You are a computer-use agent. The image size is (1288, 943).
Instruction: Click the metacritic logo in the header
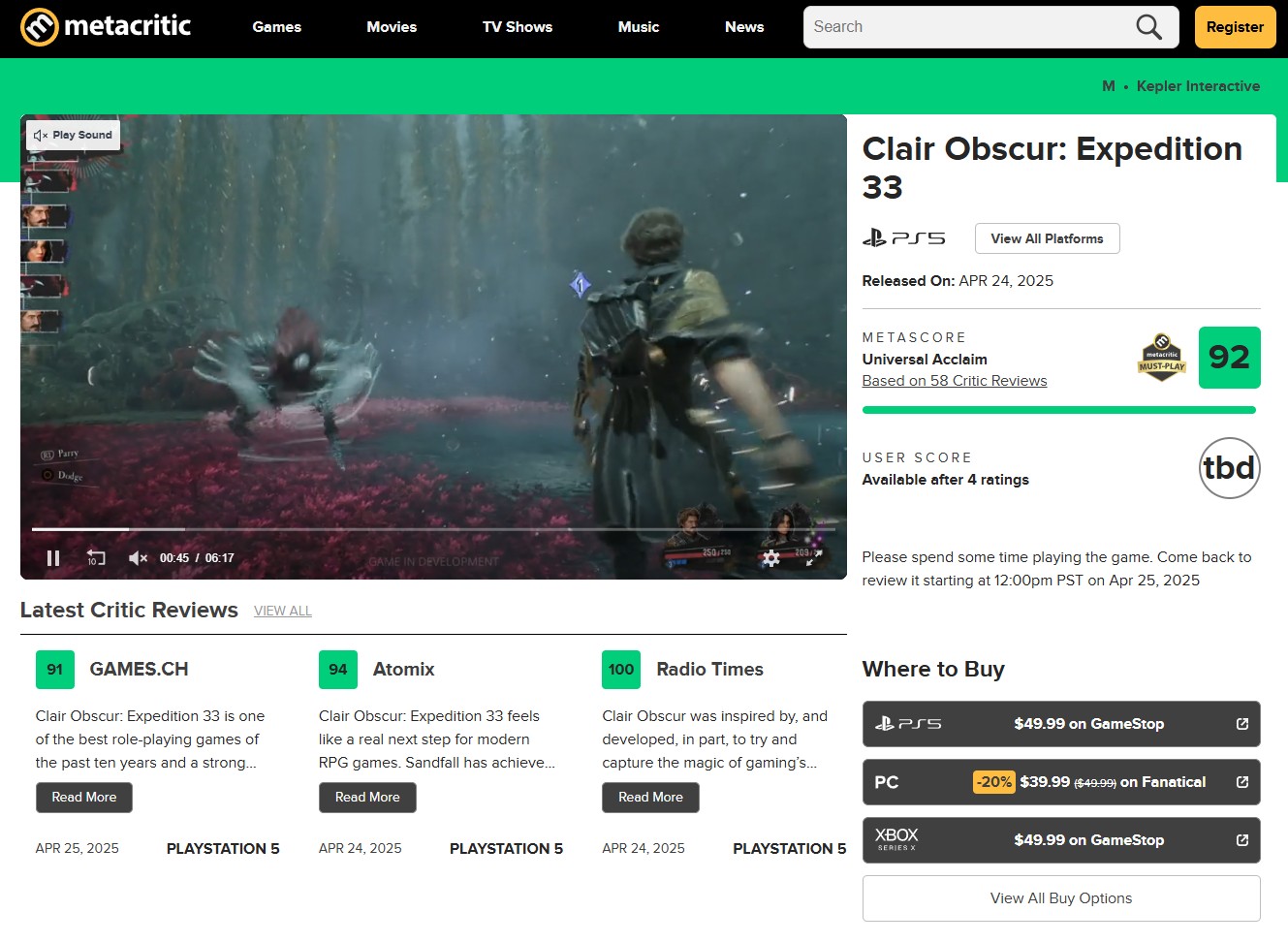point(105,26)
